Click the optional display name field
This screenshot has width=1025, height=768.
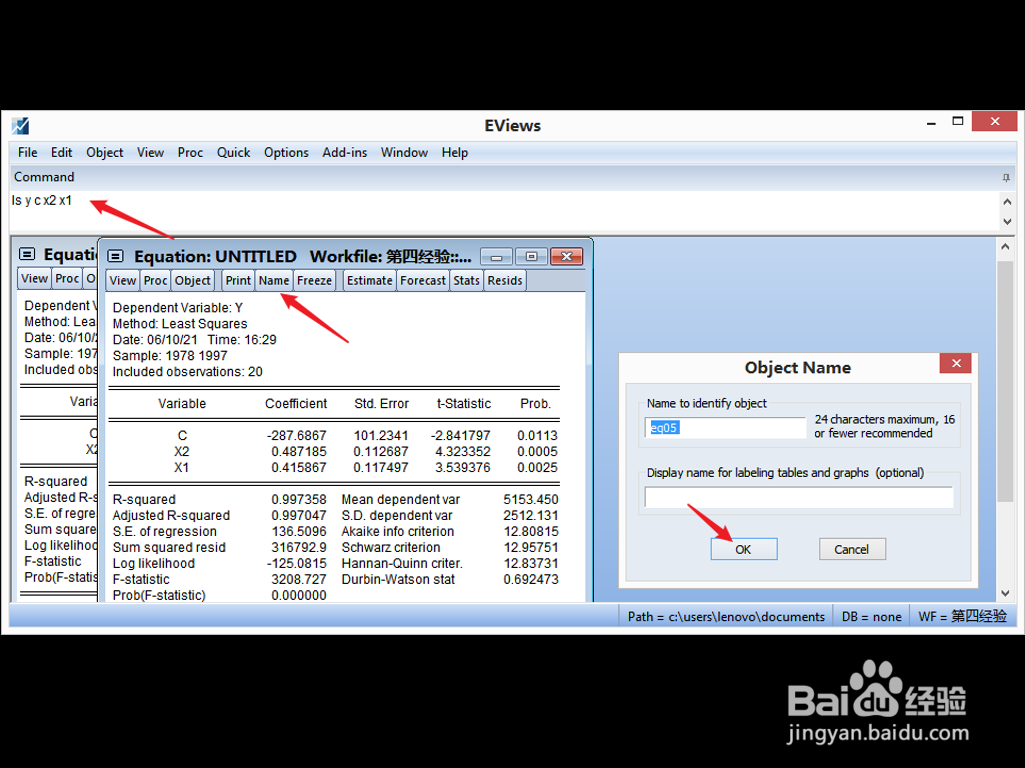point(798,497)
